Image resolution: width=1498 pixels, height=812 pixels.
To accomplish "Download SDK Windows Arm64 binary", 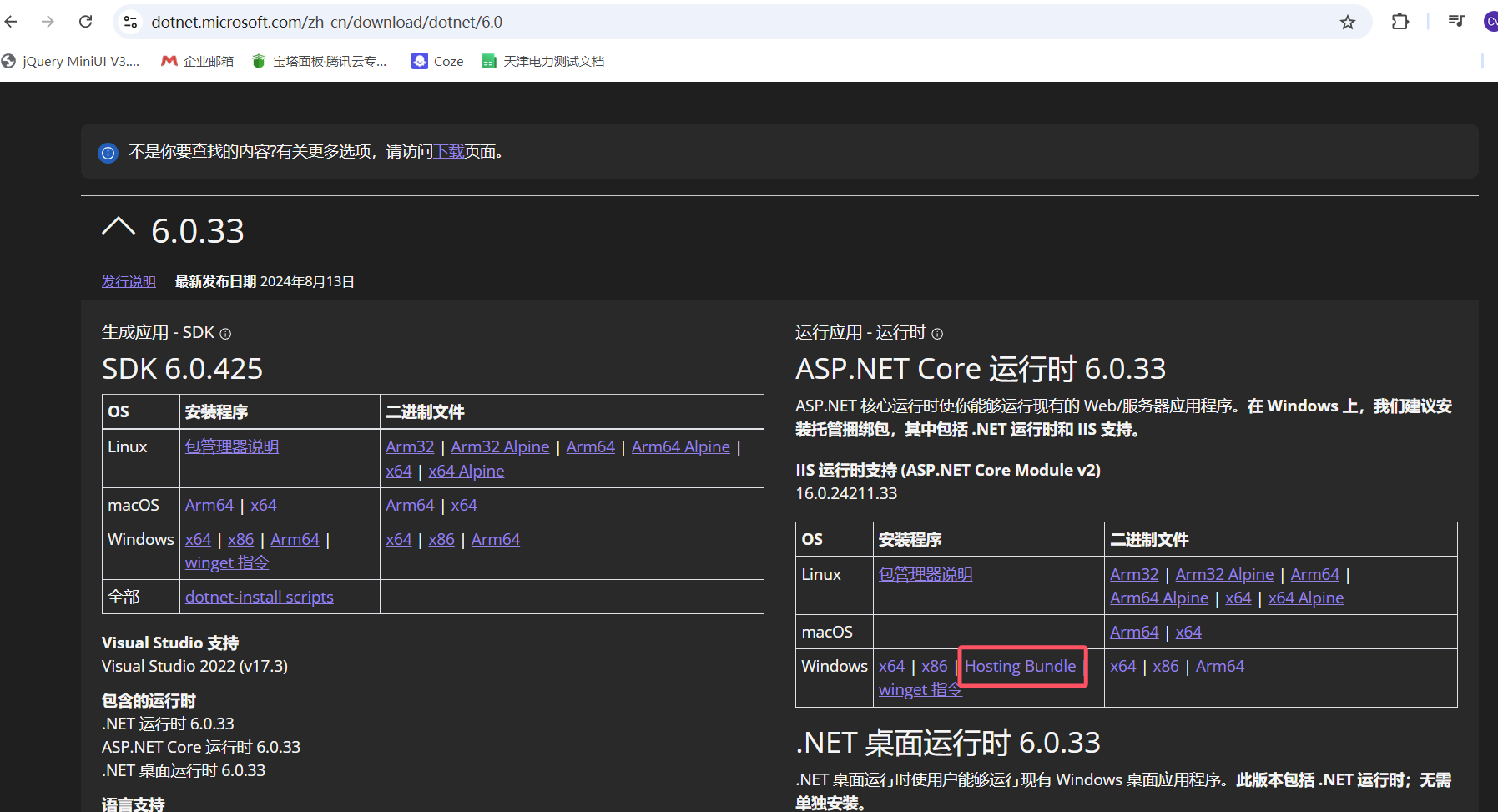I will 496,539.
